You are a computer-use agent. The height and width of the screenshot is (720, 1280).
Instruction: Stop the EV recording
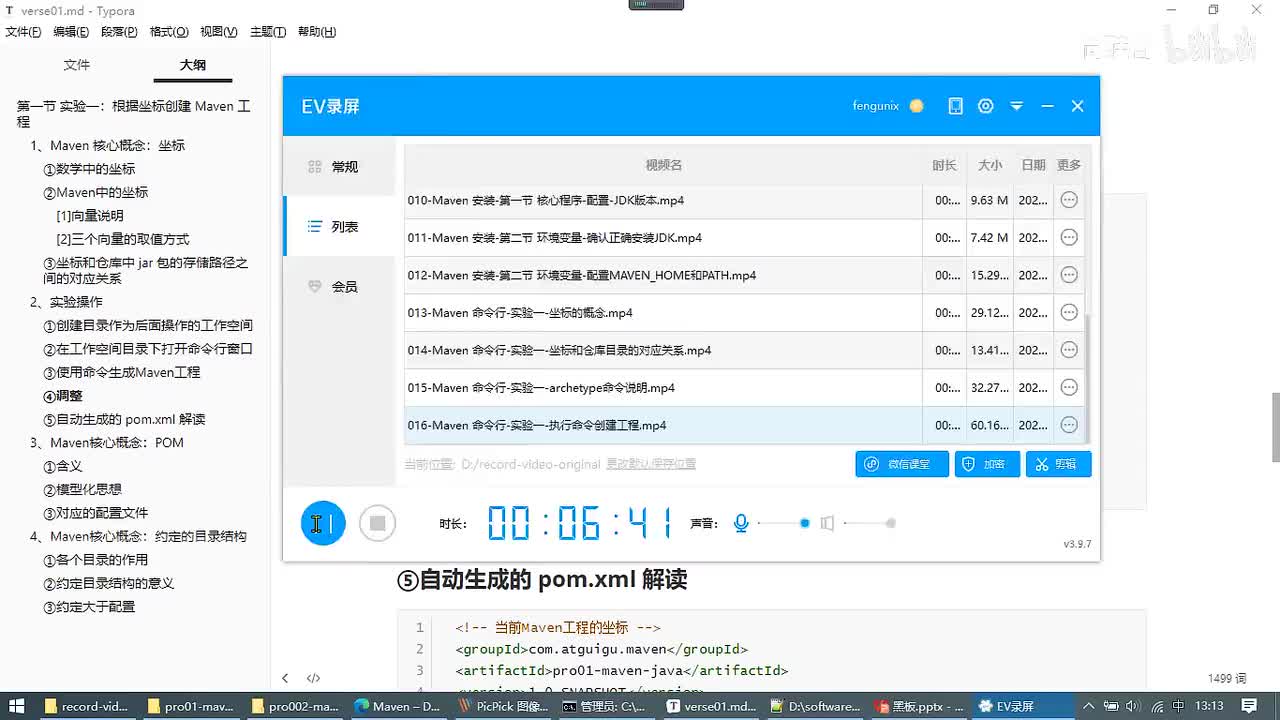pyautogui.click(x=377, y=523)
